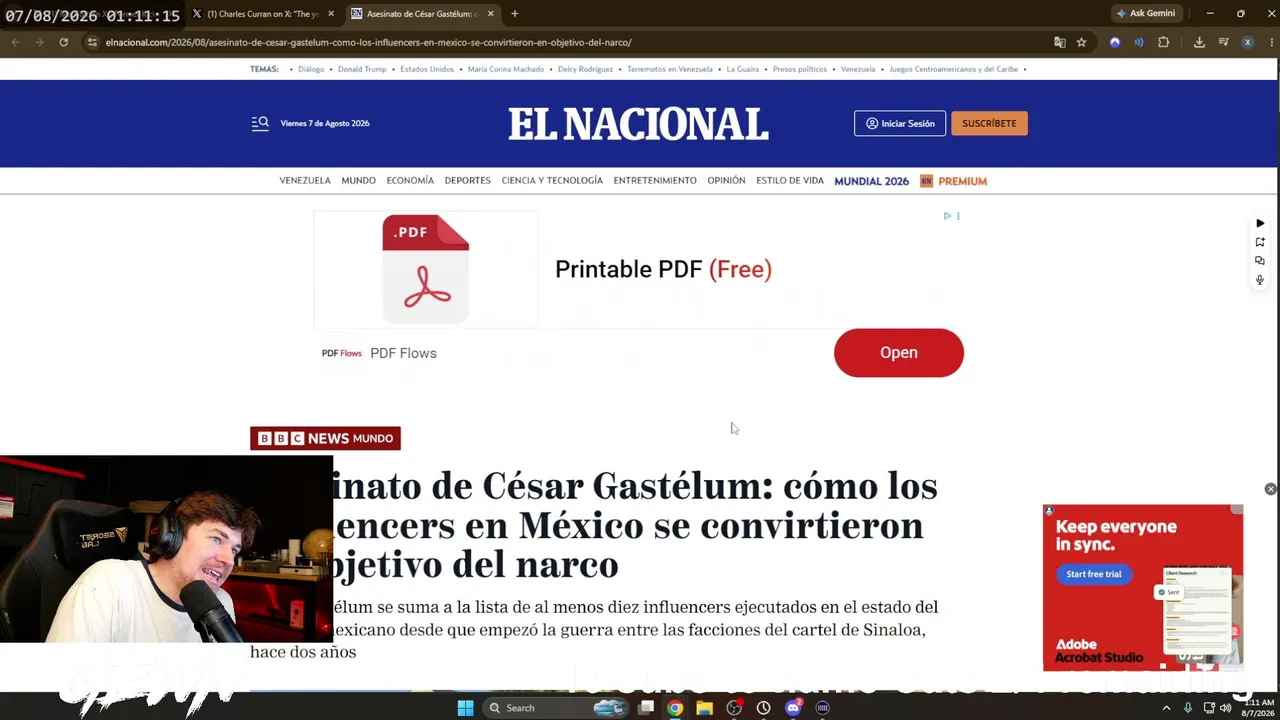Go to the El Nacional homepage logo
Screen dimensions: 1280x720
click(638, 124)
